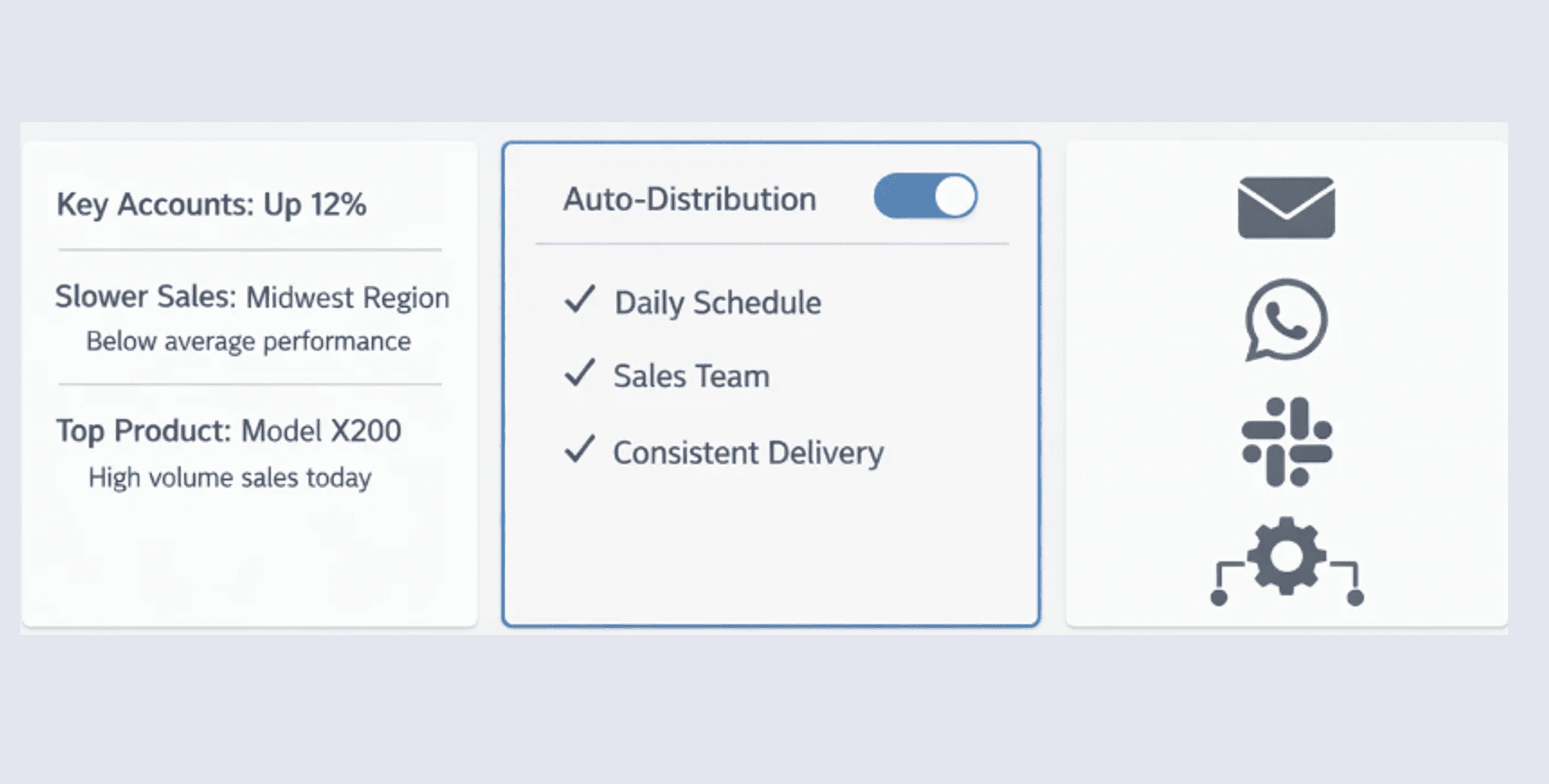Screen dimensions: 1549x784
Task: Open the Top Product: Model X200 insight
Action: pos(228,431)
